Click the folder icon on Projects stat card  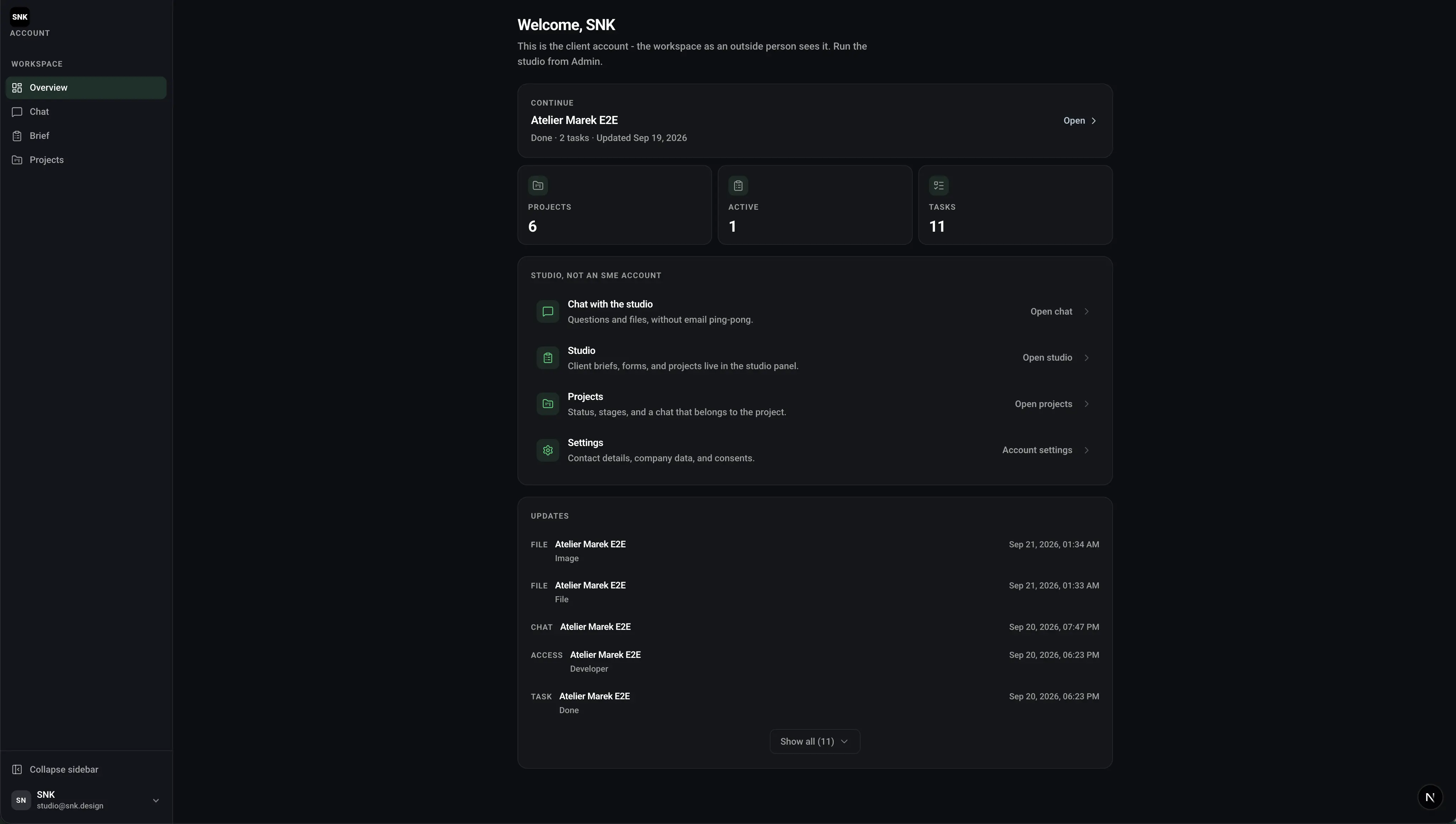pyautogui.click(x=538, y=186)
